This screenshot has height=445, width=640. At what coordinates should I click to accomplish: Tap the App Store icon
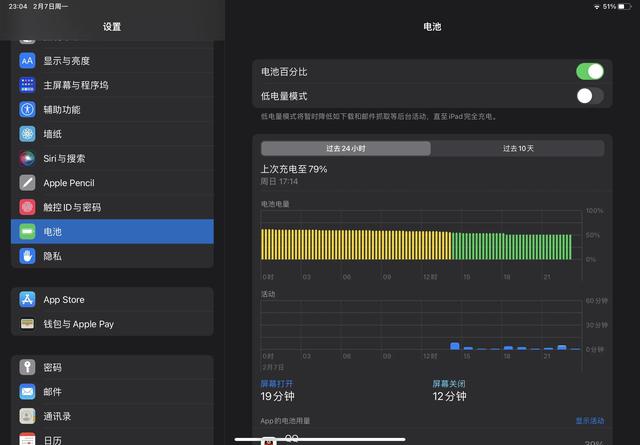pos(27,300)
